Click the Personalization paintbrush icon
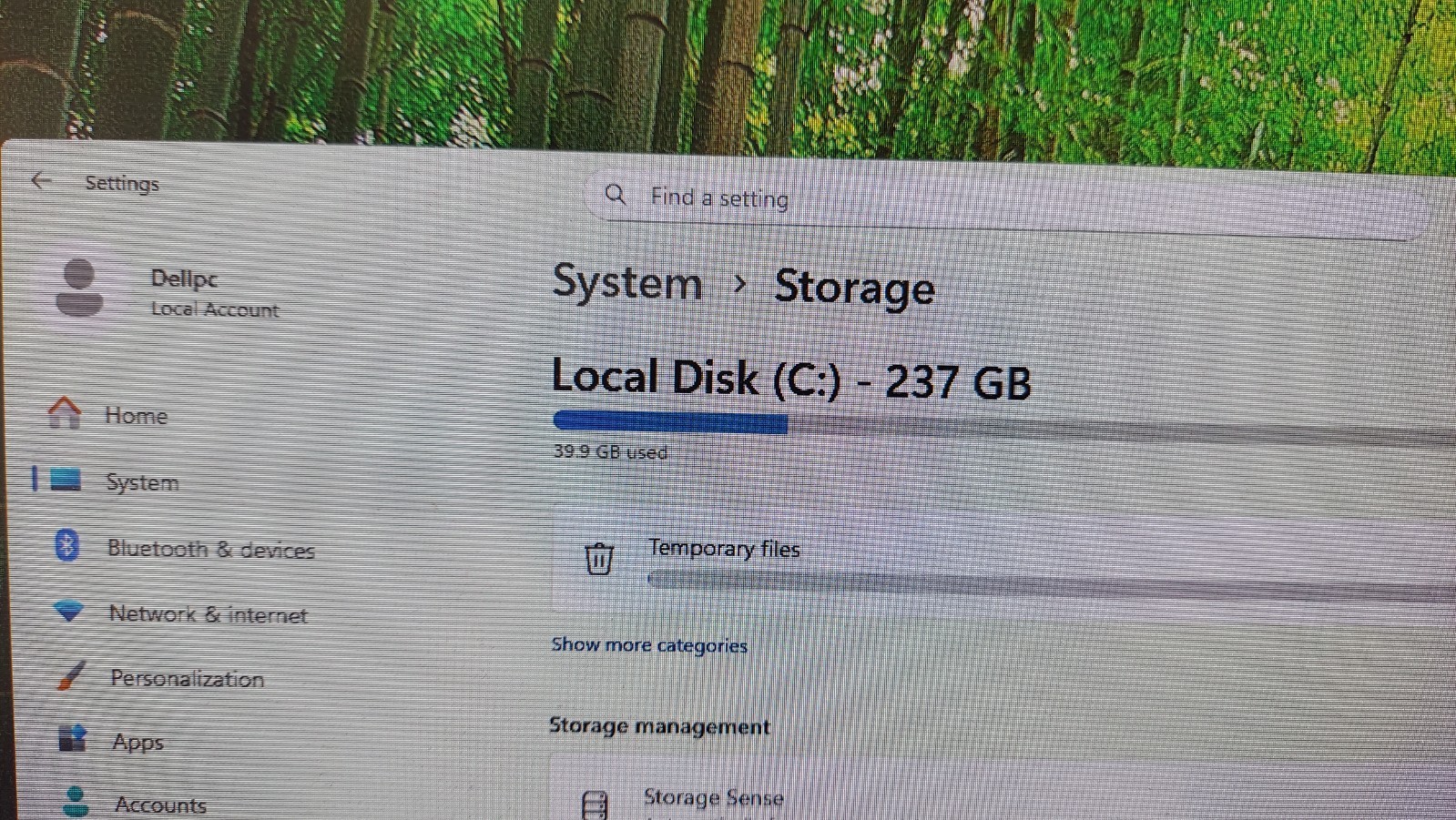 coord(70,675)
